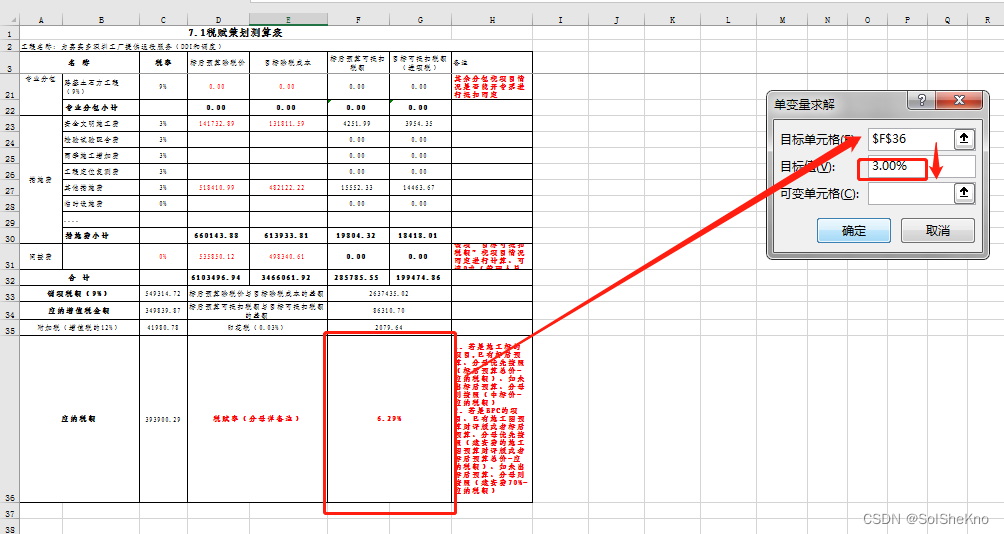The image size is (1004, 534).
Task: Select red cell 535850.12
Action: (218, 257)
